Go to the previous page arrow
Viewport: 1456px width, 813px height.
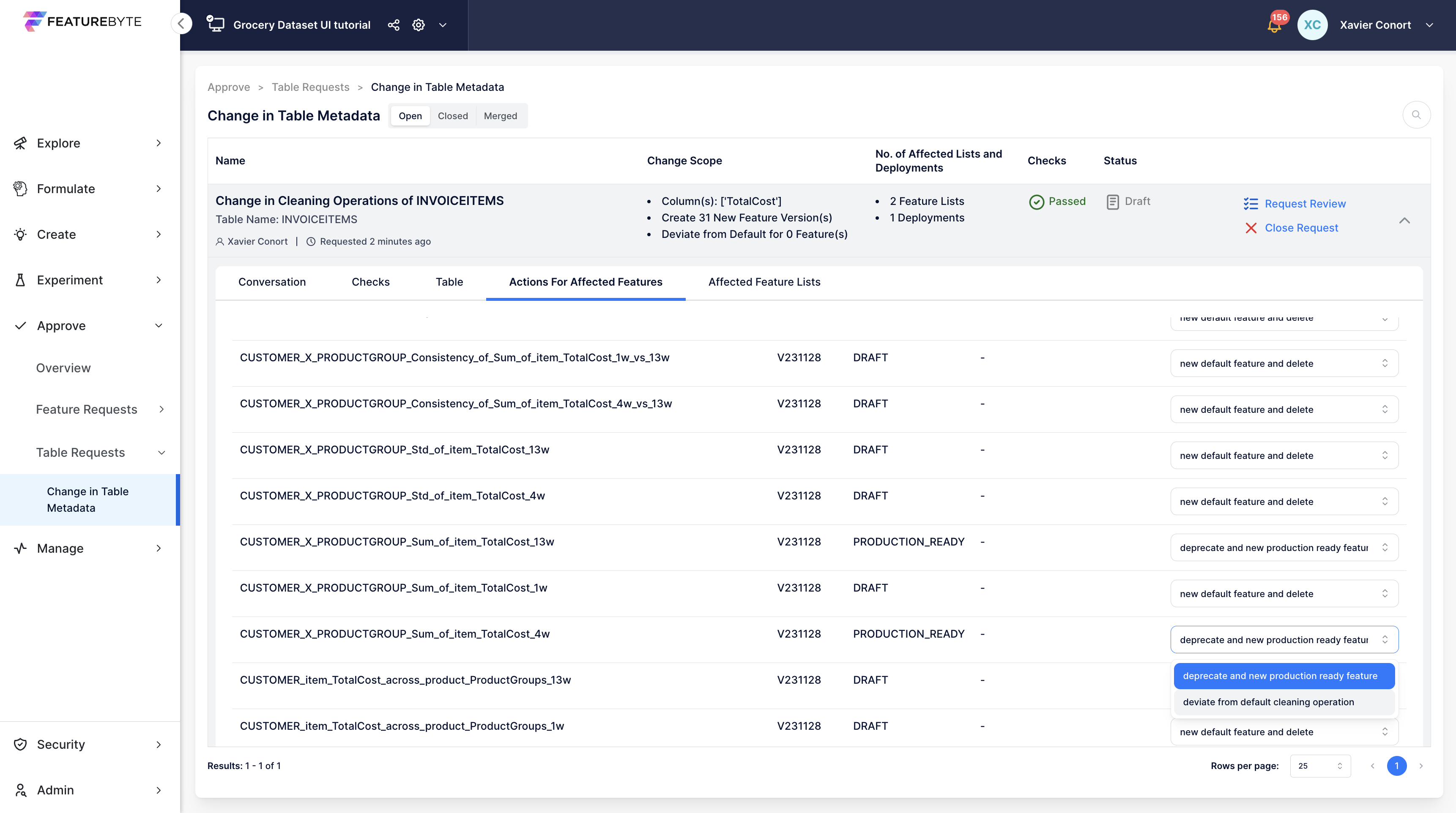tap(1372, 766)
